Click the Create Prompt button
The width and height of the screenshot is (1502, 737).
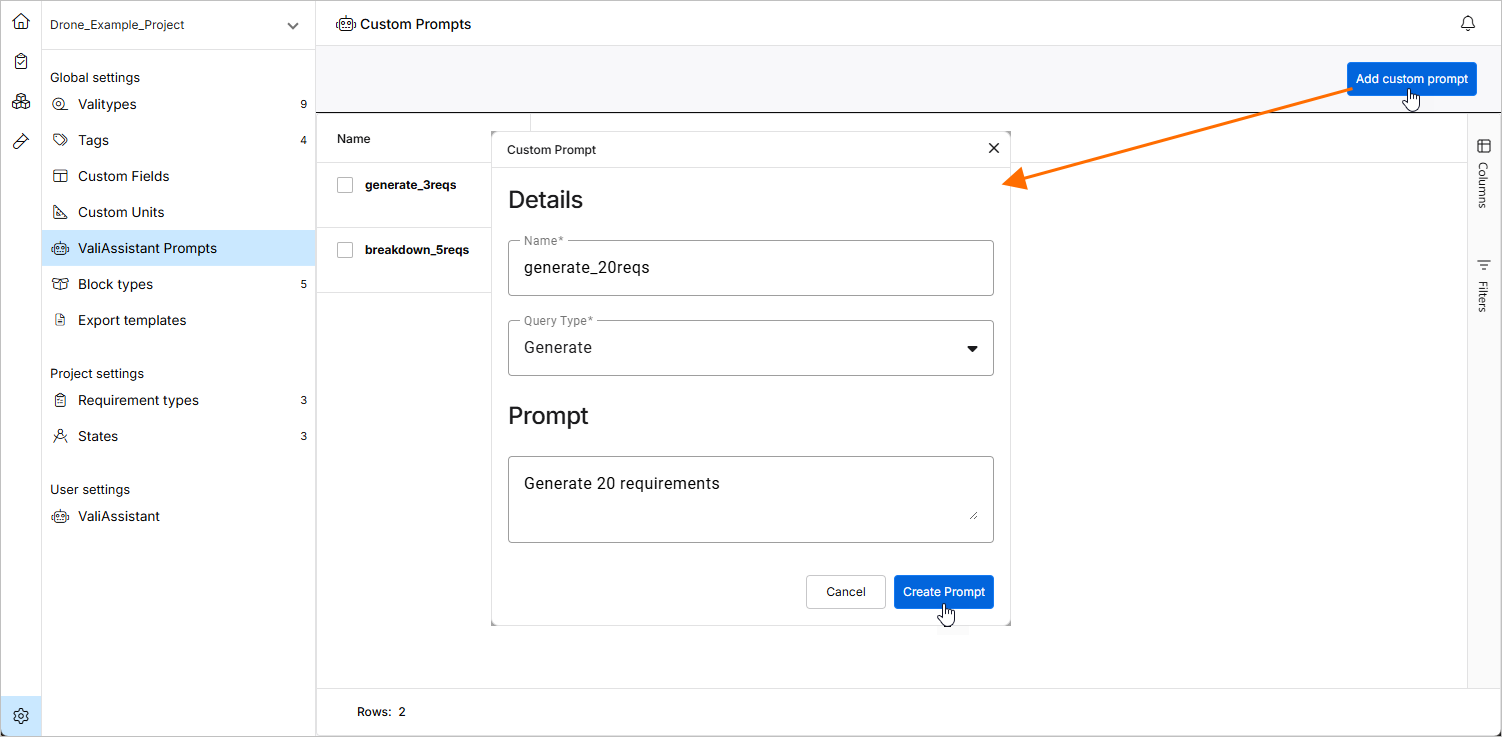coord(943,592)
